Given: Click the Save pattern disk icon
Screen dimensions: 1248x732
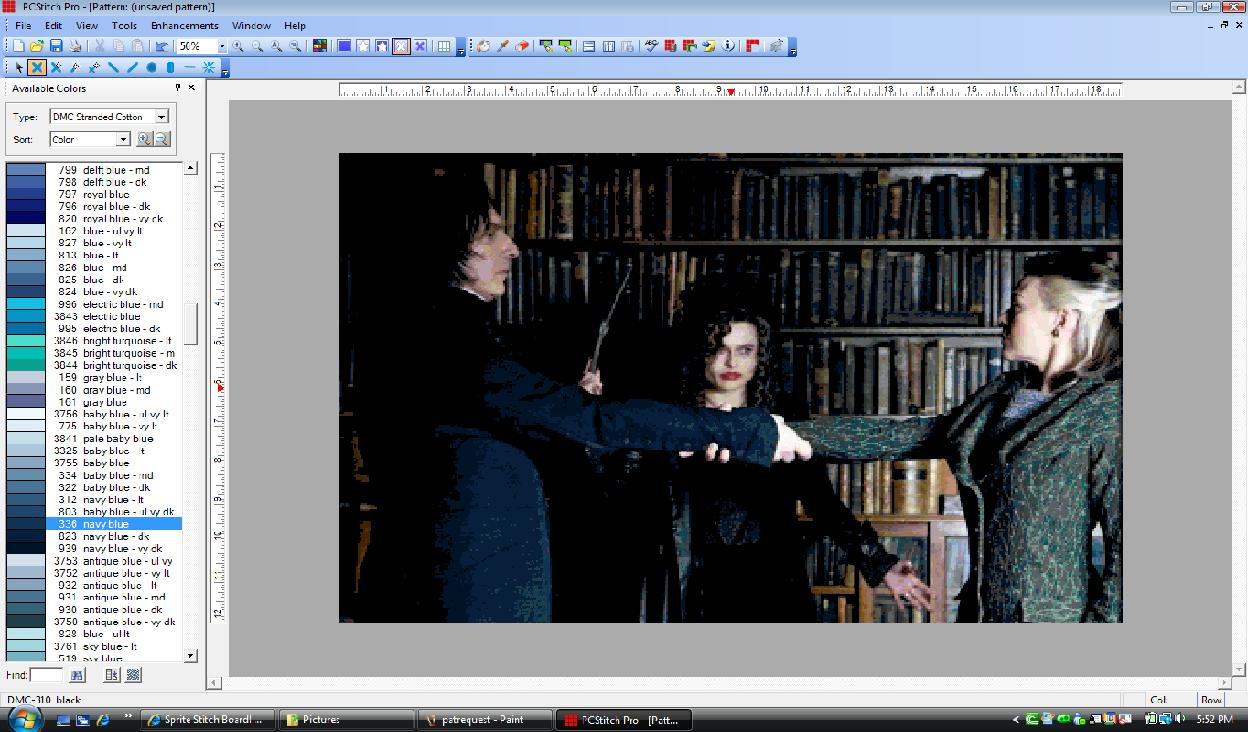Looking at the screenshot, I should 56,46.
